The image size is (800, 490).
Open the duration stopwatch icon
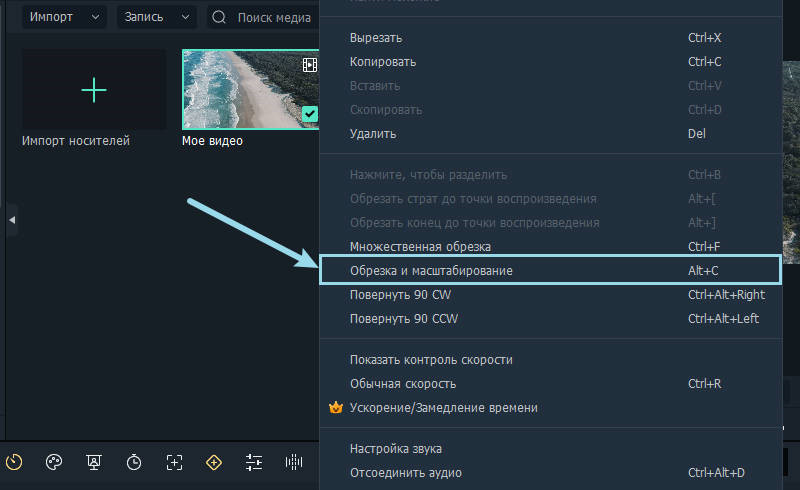tap(134, 462)
